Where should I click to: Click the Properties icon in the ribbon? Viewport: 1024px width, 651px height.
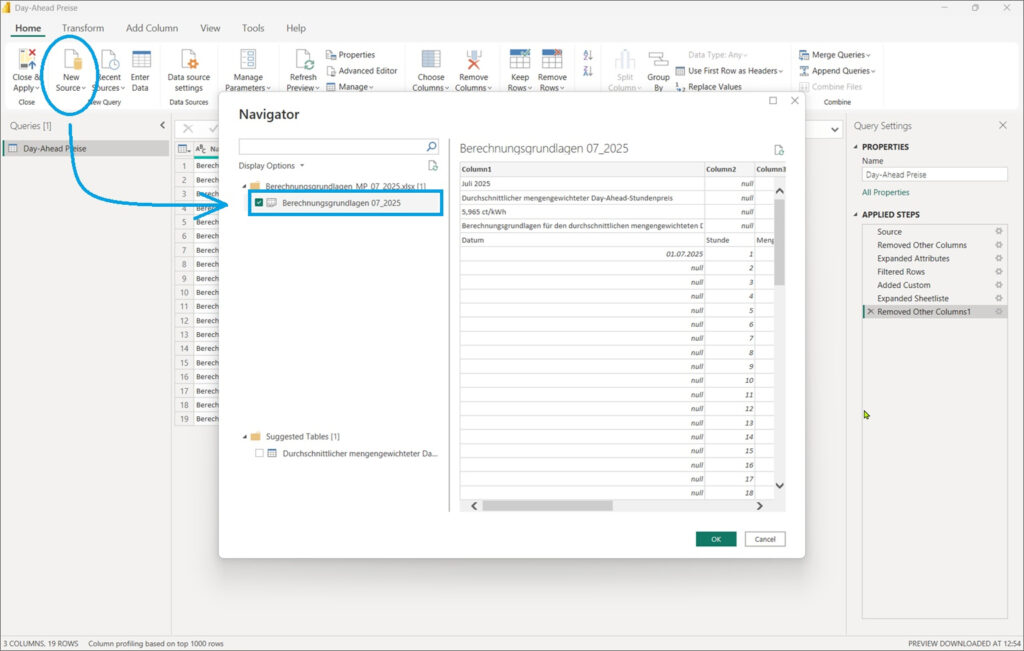coord(331,55)
